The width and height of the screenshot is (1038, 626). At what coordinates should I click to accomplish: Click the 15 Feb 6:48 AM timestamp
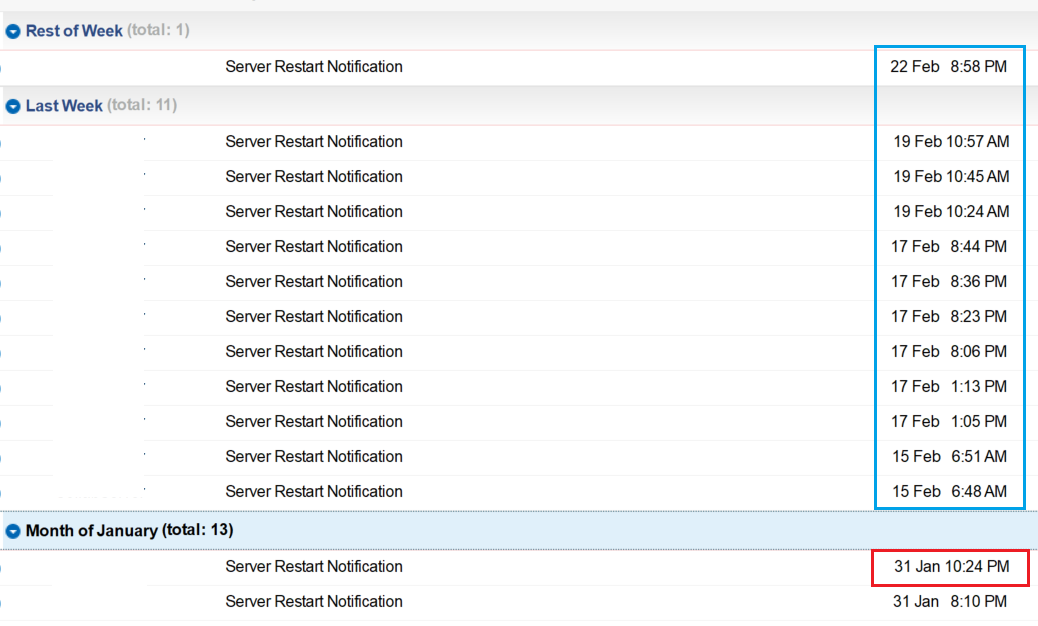949,492
